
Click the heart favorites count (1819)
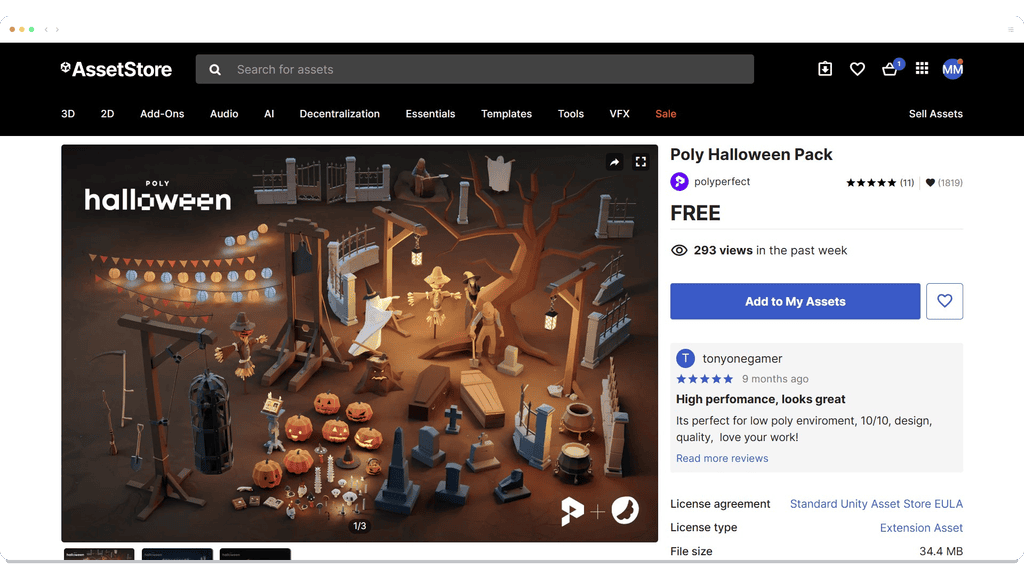[944, 183]
